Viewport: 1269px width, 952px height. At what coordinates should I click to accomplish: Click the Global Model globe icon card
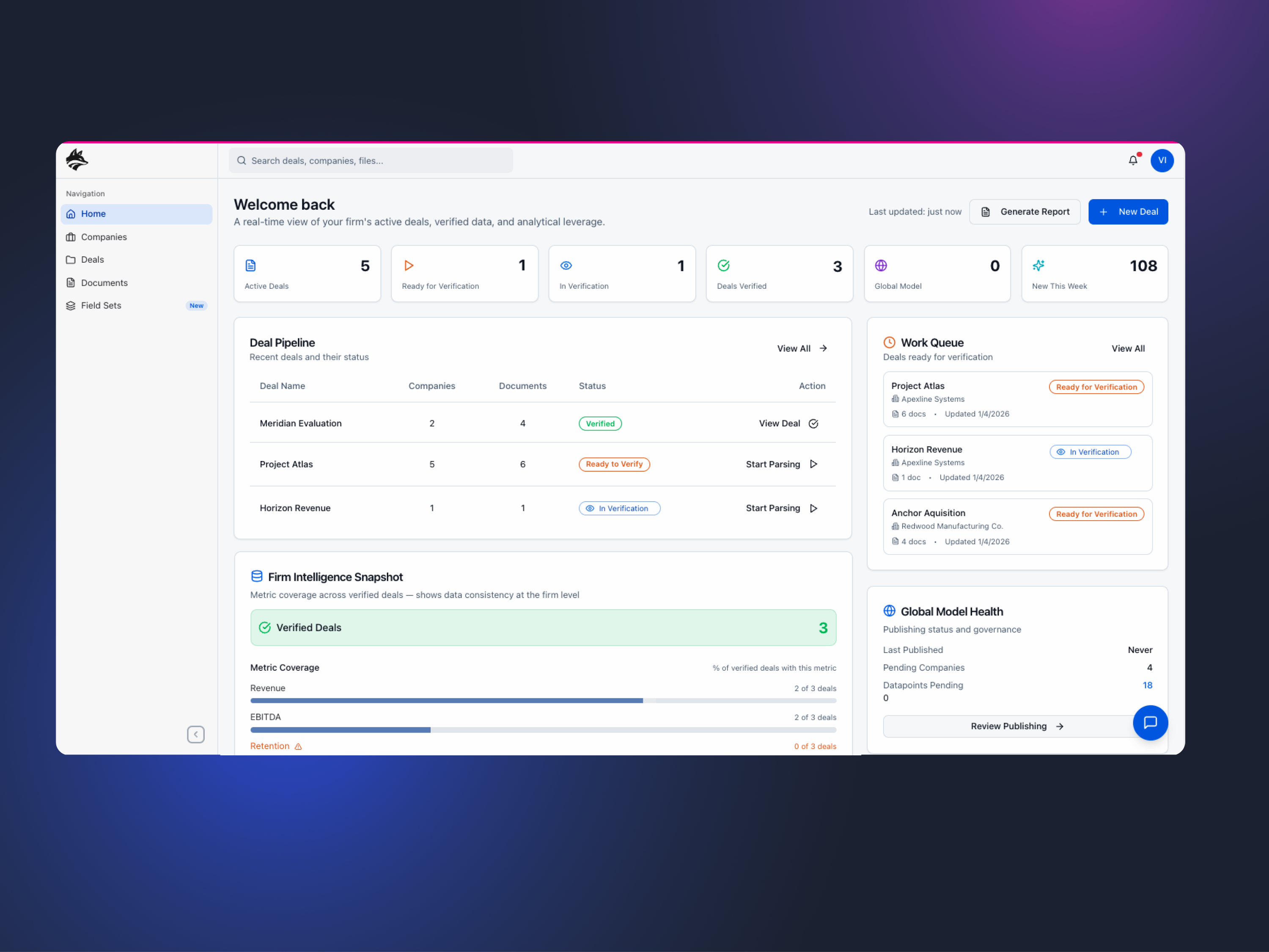[x=881, y=266]
